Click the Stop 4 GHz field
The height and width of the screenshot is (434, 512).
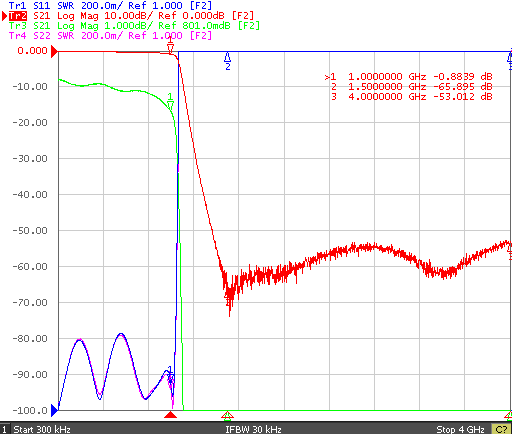click(x=460, y=429)
